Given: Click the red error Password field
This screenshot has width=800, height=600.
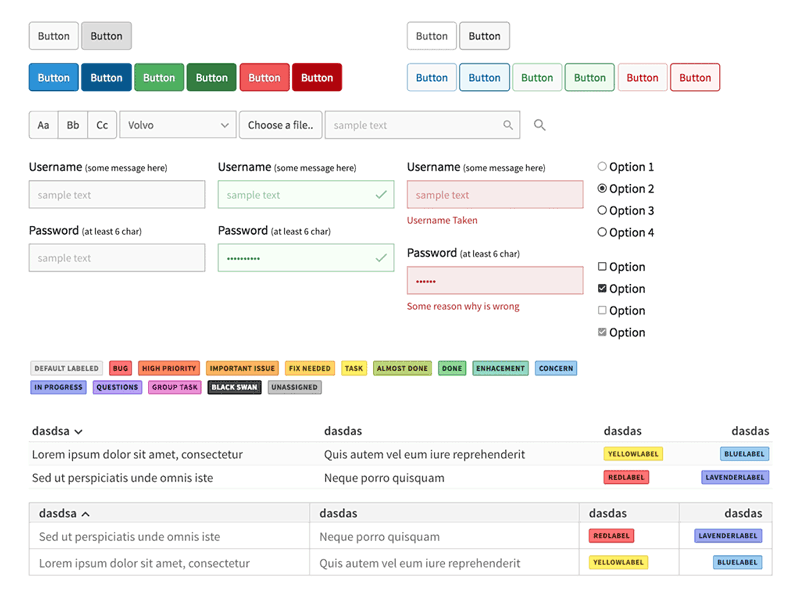Looking at the screenshot, I should click(x=495, y=280).
